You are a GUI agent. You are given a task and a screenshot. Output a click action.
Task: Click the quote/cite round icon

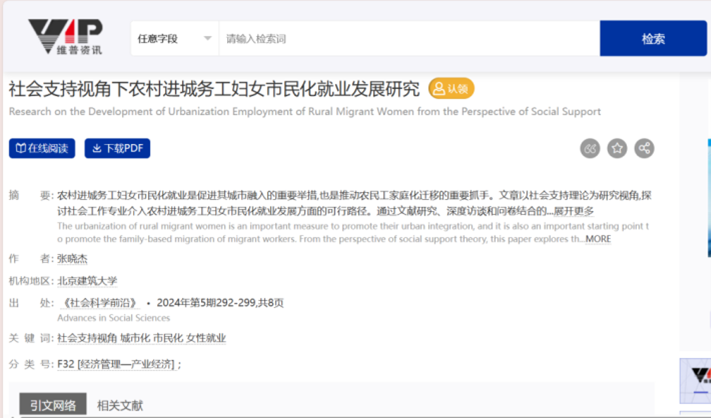[x=590, y=148]
